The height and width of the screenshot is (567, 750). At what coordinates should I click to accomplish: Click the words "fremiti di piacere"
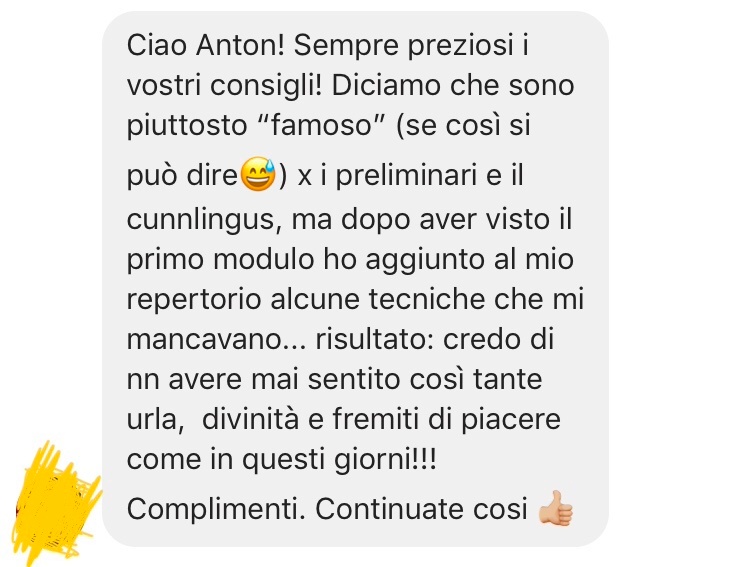tap(446, 419)
